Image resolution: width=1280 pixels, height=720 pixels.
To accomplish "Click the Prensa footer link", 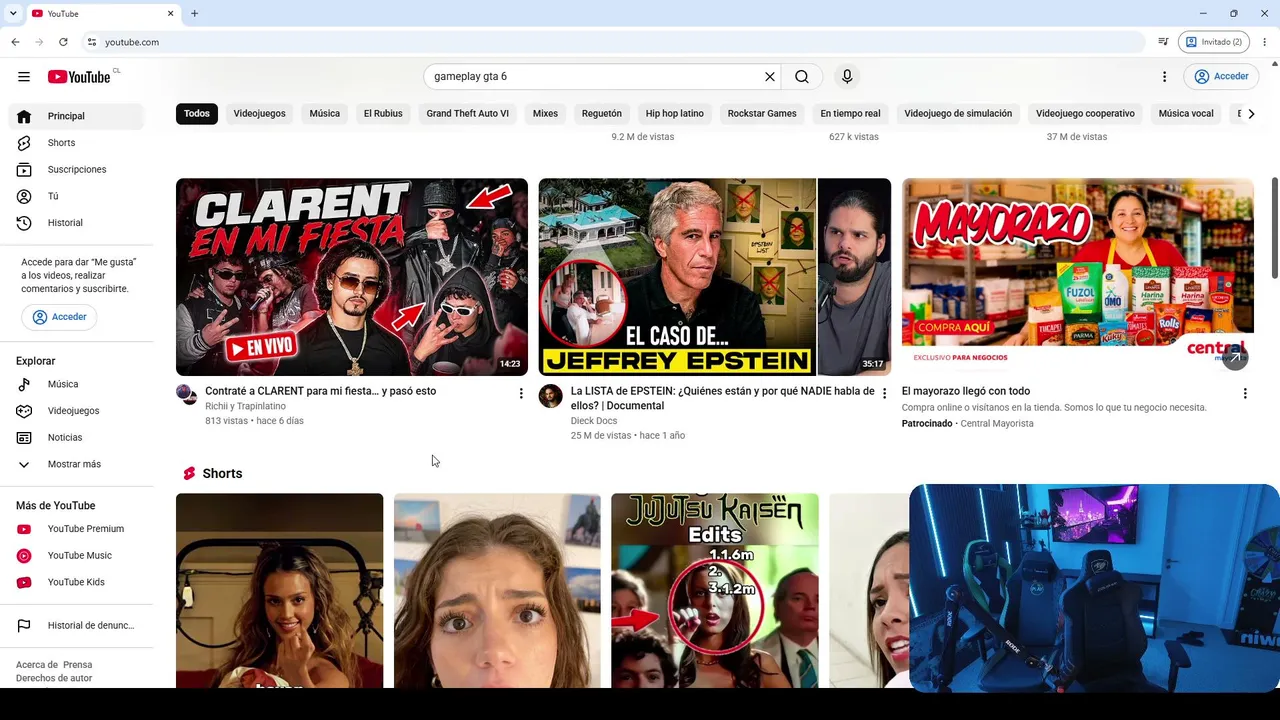I will 78,665.
